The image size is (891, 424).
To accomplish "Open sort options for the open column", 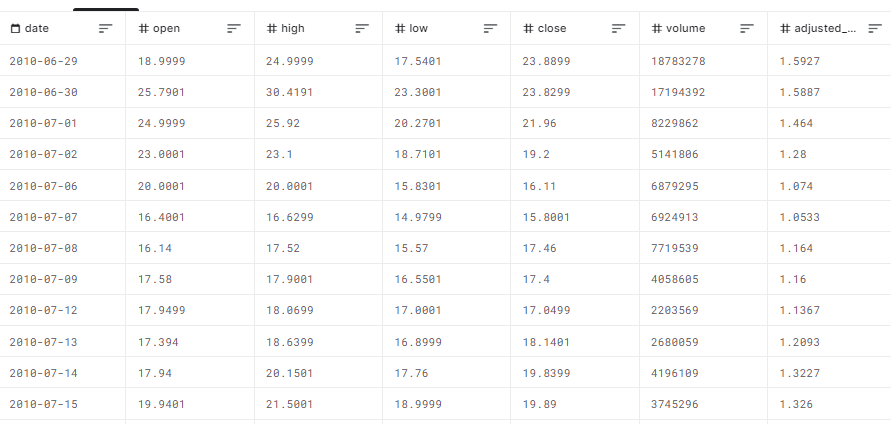I will (x=234, y=29).
